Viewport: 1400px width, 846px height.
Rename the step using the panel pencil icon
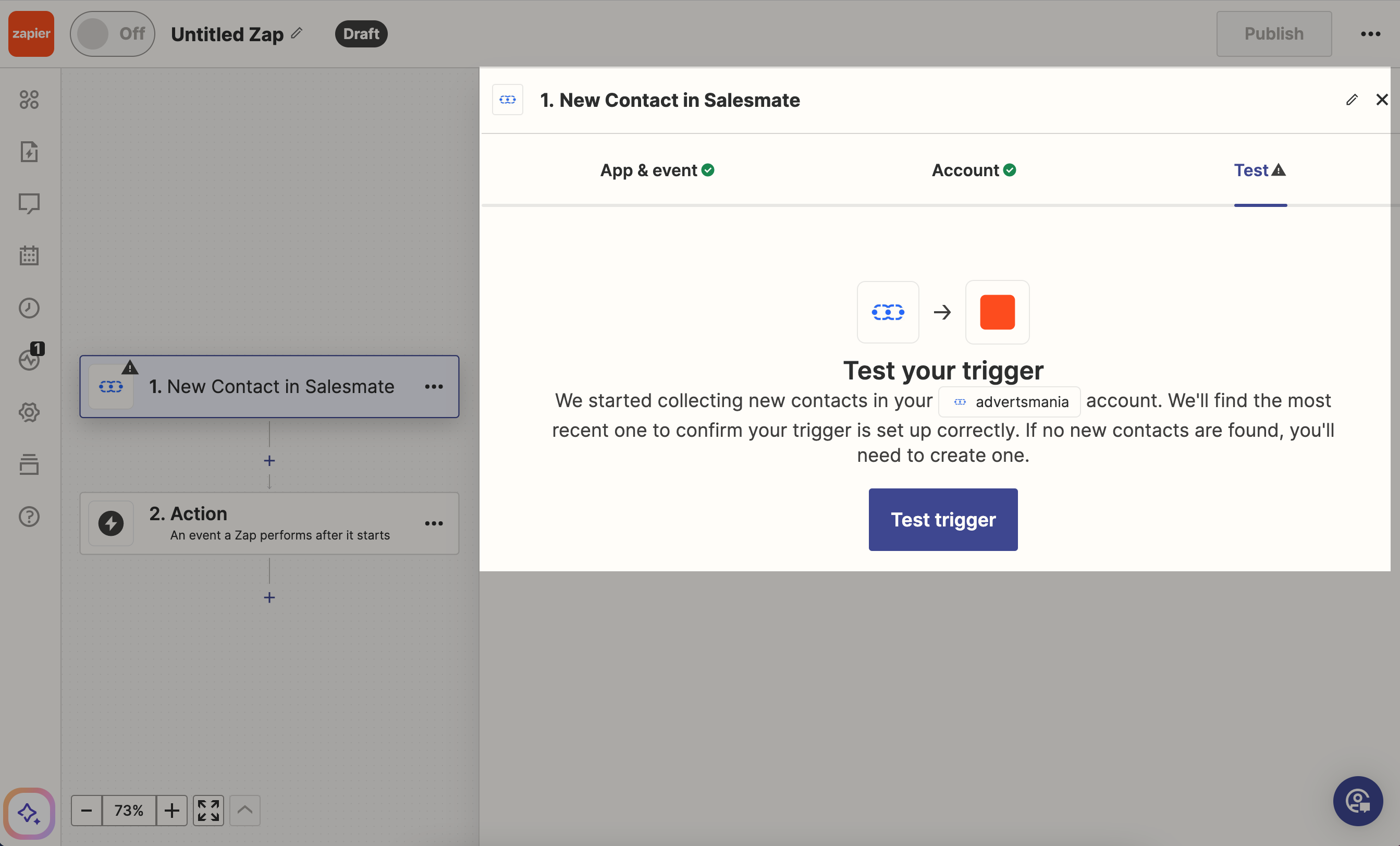pos(1352,100)
